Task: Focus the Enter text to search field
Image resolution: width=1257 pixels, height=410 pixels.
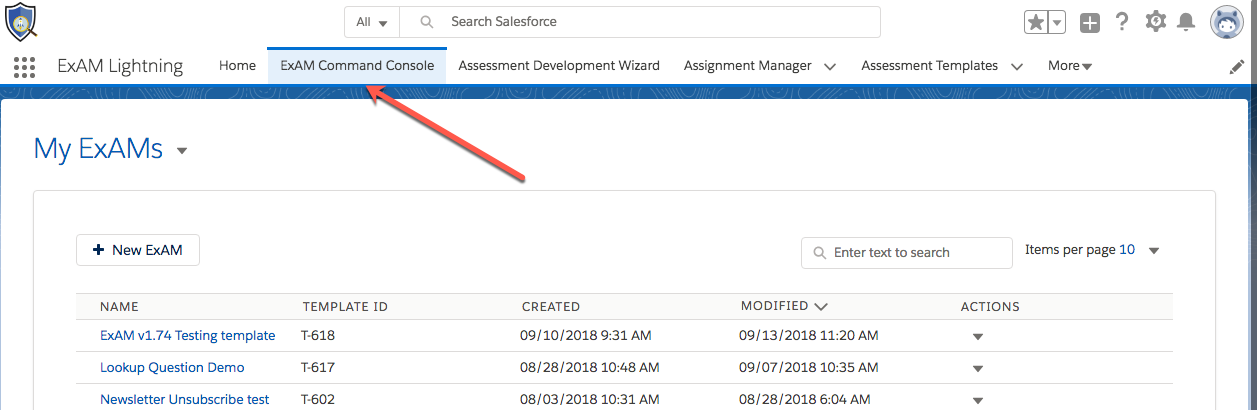Action: coord(907,253)
